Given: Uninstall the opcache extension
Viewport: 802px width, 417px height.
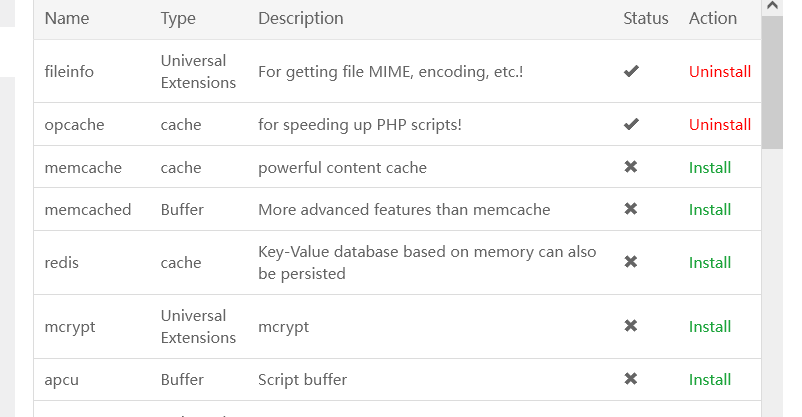Looking at the screenshot, I should coord(719,125).
